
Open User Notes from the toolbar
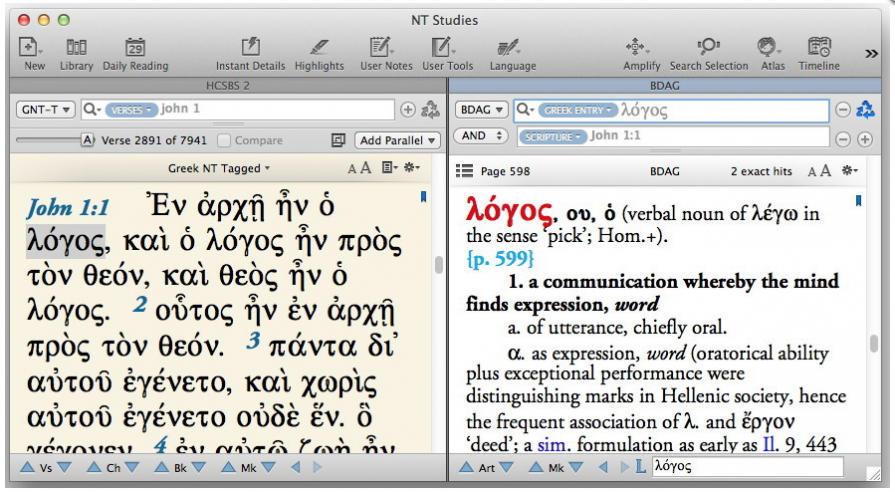(x=385, y=48)
